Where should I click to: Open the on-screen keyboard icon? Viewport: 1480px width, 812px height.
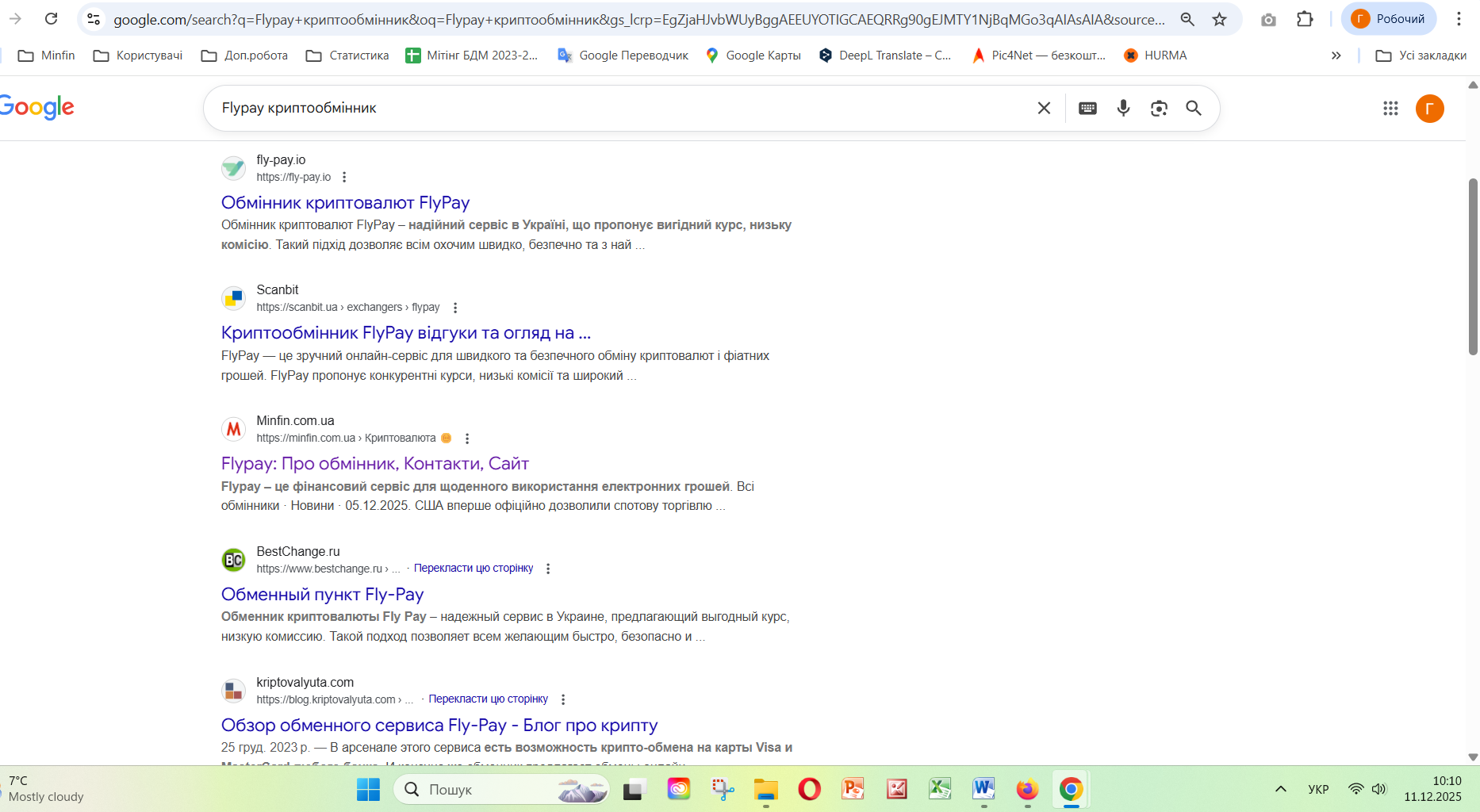click(x=1087, y=108)
